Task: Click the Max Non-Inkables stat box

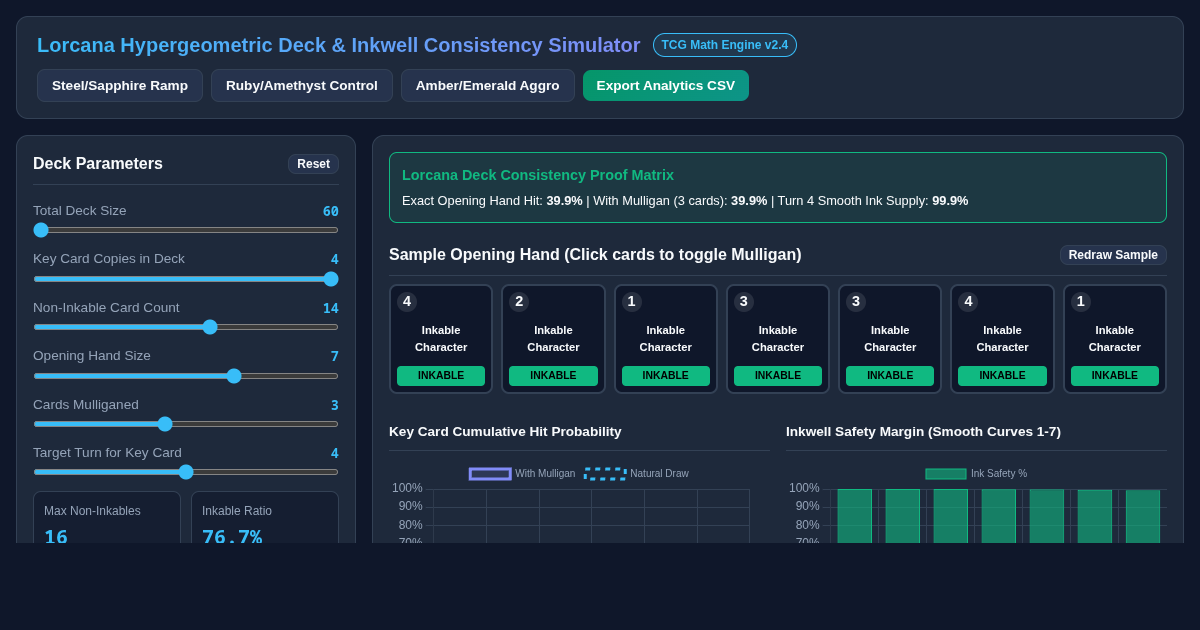Action: tap(107, 518)
